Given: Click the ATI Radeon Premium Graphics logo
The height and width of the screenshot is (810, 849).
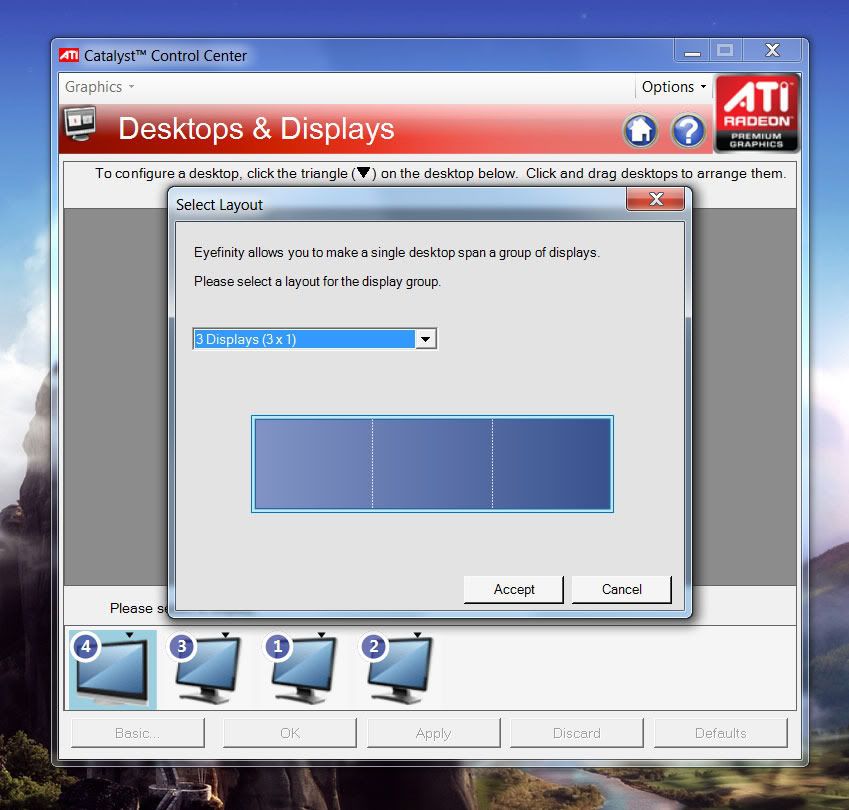Looking at the screenshot, I should (x=757, y=114).
